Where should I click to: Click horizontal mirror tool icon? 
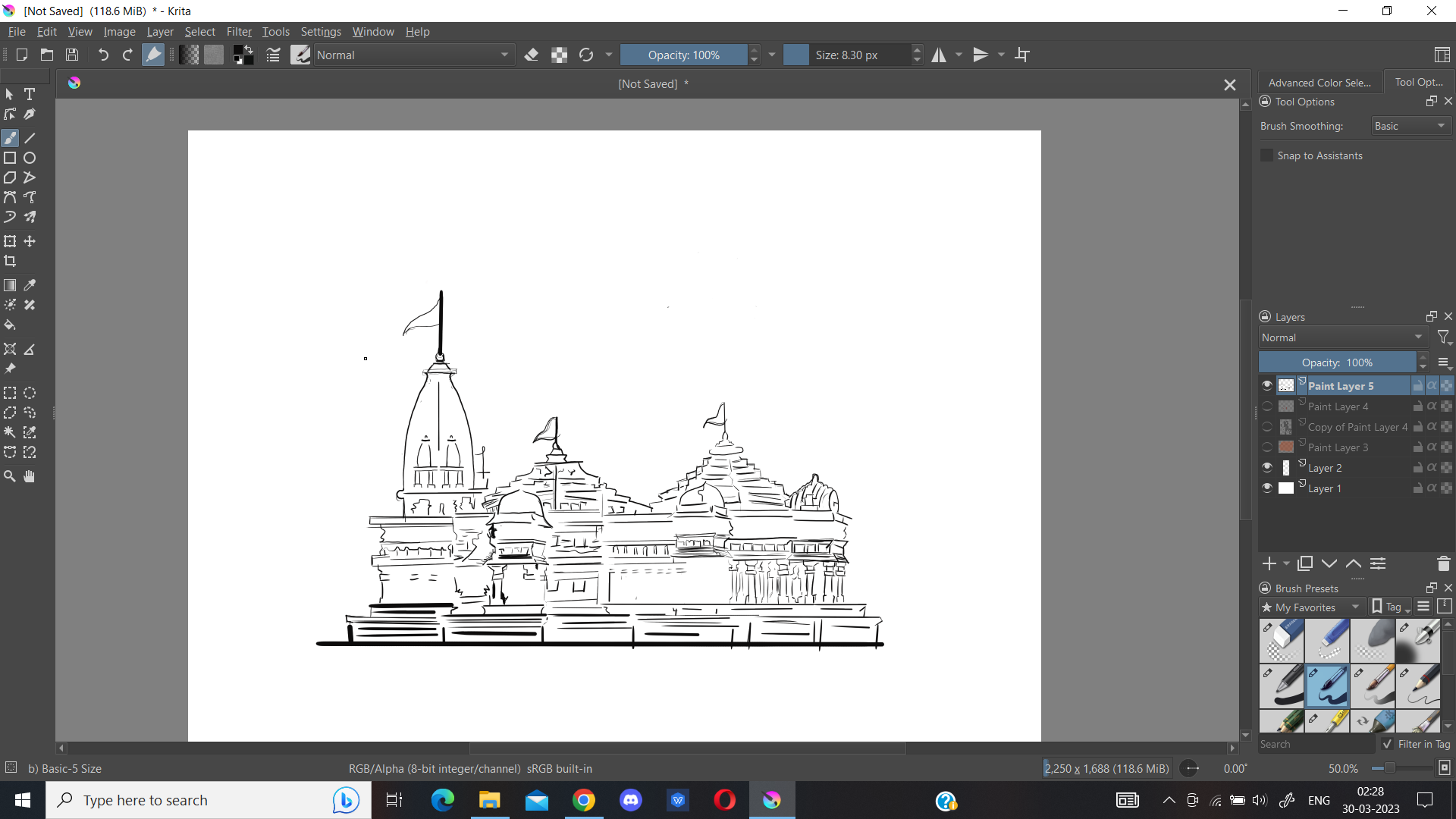939,55
